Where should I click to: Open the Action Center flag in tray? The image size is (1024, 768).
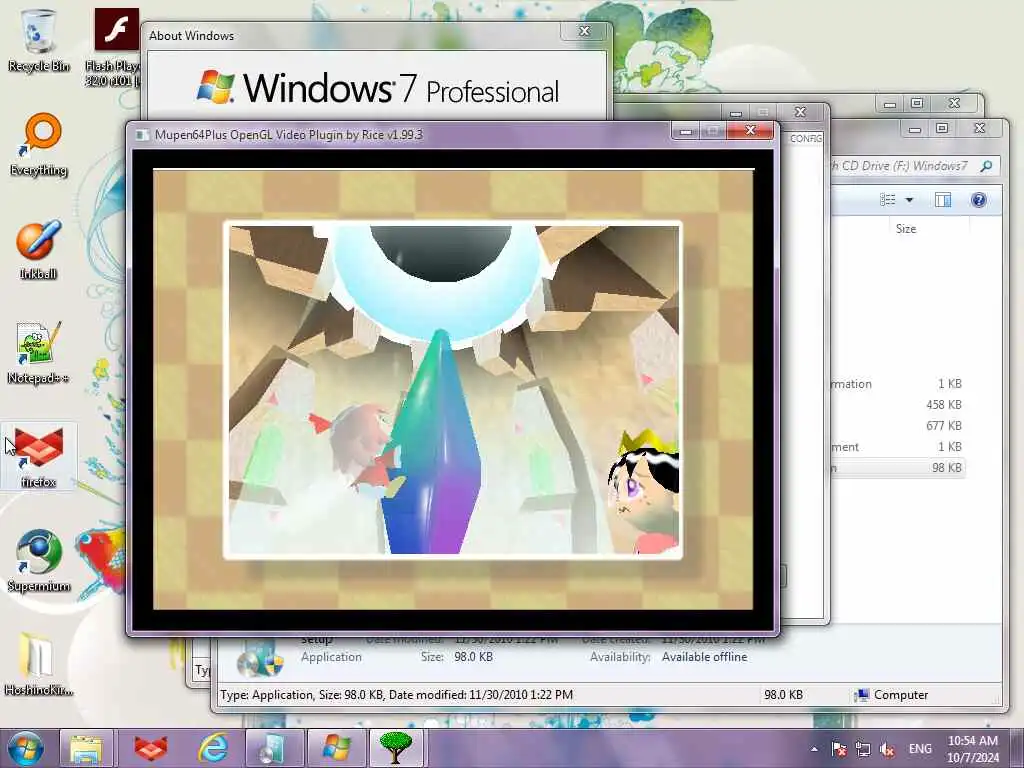point(839,749)
